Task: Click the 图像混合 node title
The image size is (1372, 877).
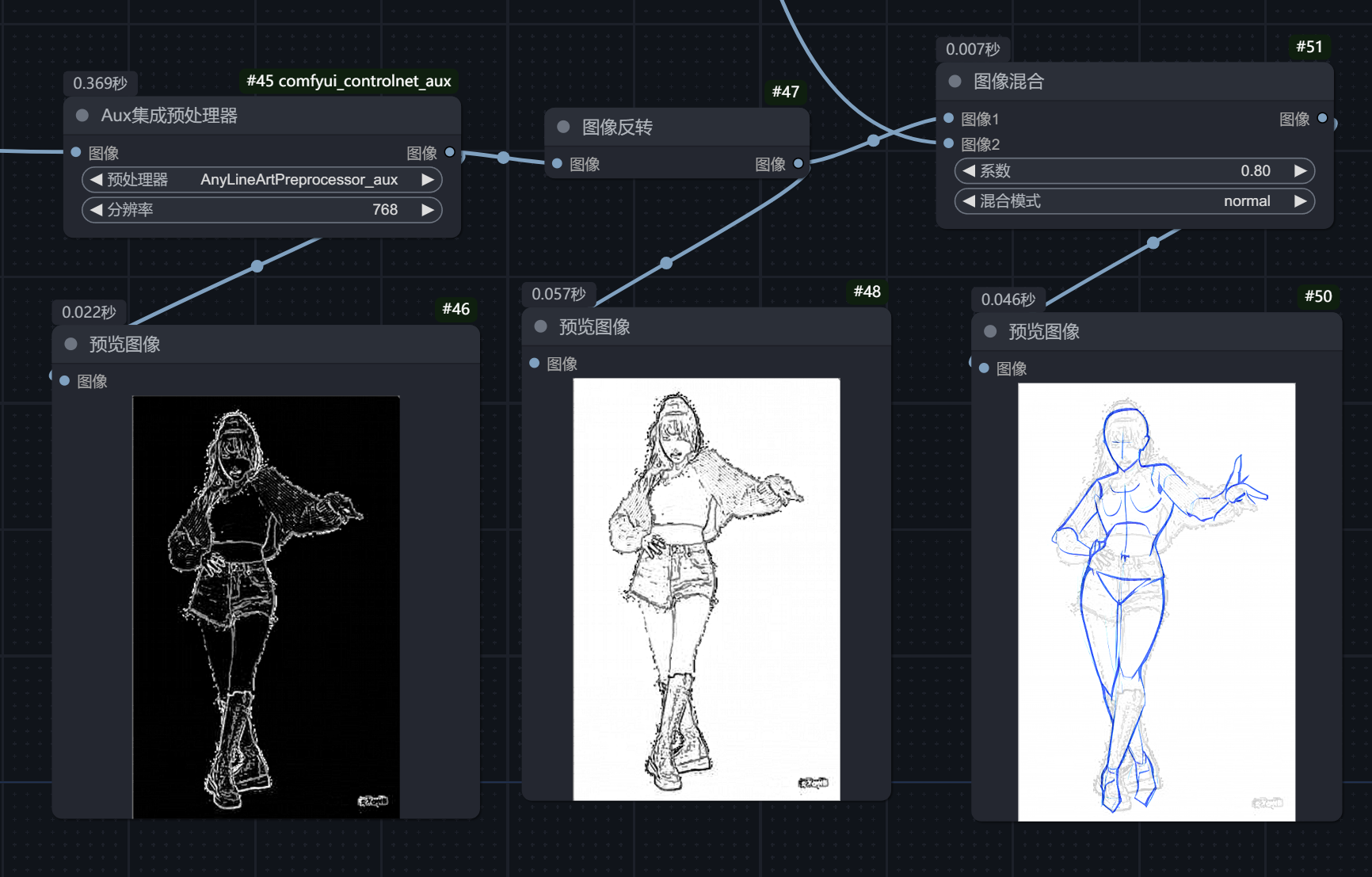Action: (x=1008, y=82)
